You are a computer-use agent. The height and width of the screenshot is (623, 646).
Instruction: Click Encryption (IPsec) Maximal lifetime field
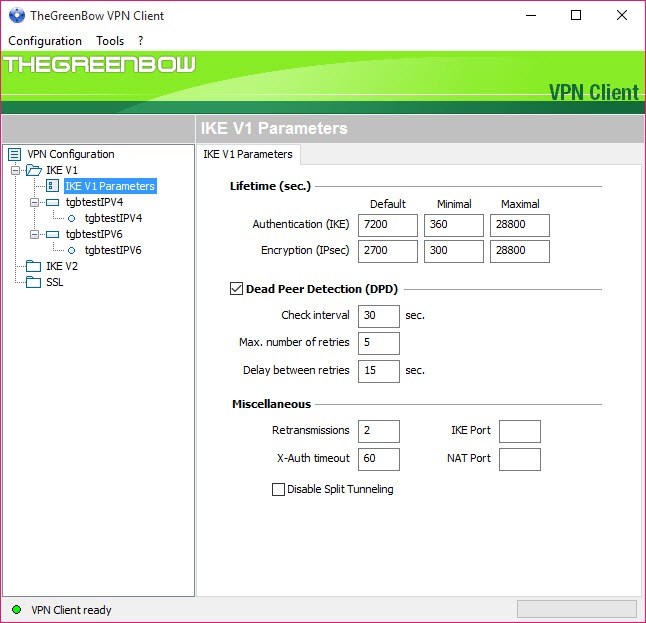520,251
